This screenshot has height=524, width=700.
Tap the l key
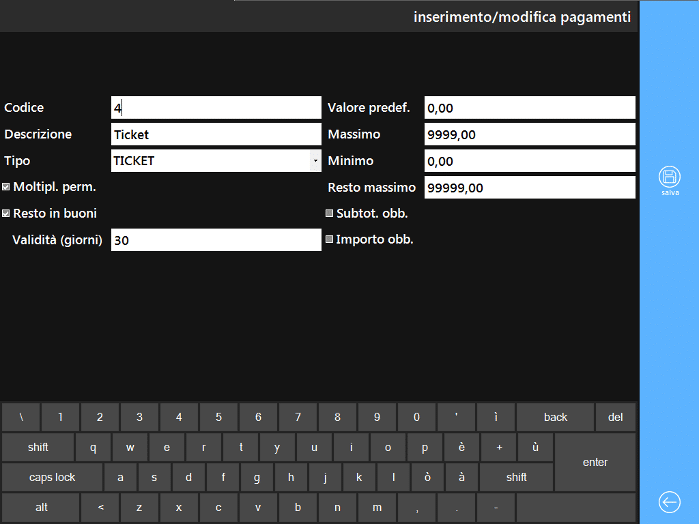tap(394, 477)
